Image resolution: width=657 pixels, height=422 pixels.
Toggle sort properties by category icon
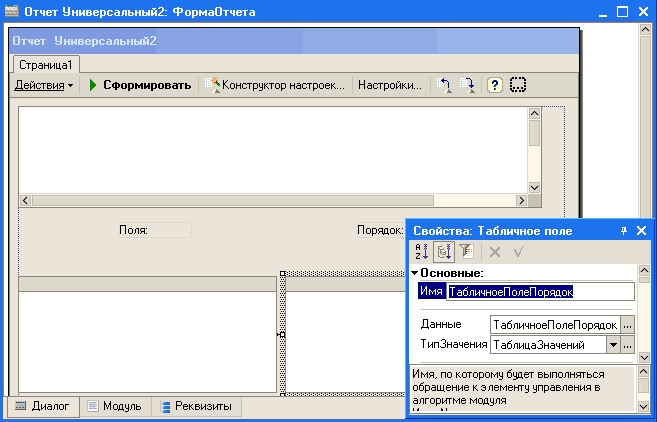(444, 252)
